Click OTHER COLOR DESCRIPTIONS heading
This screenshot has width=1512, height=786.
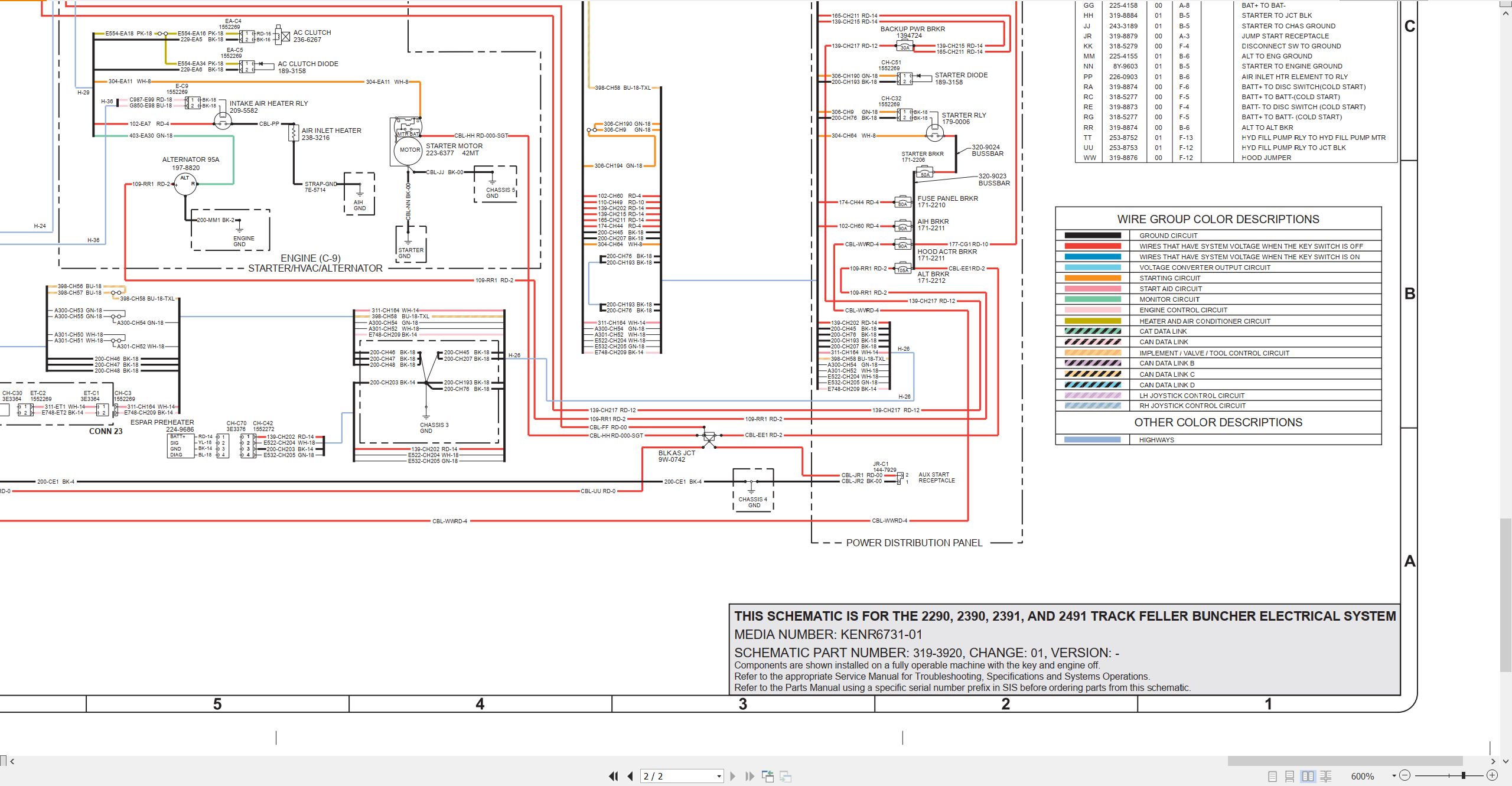point(1218,422)
